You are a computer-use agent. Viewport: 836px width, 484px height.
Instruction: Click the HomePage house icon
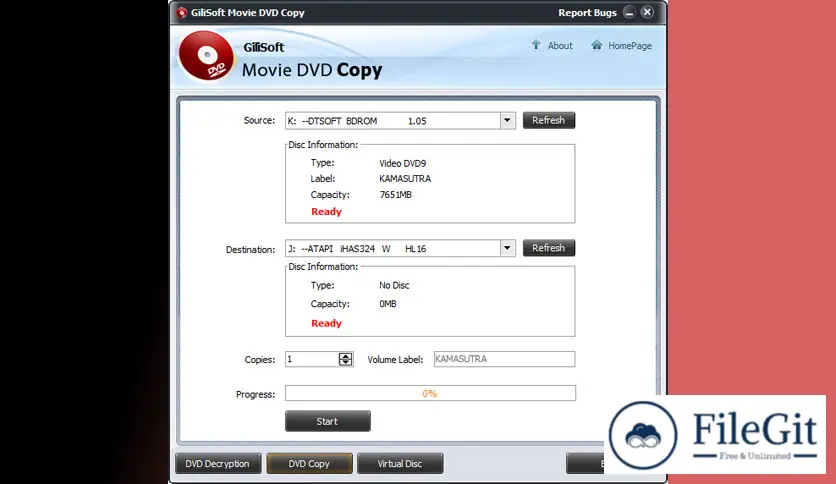click(597, 45)
